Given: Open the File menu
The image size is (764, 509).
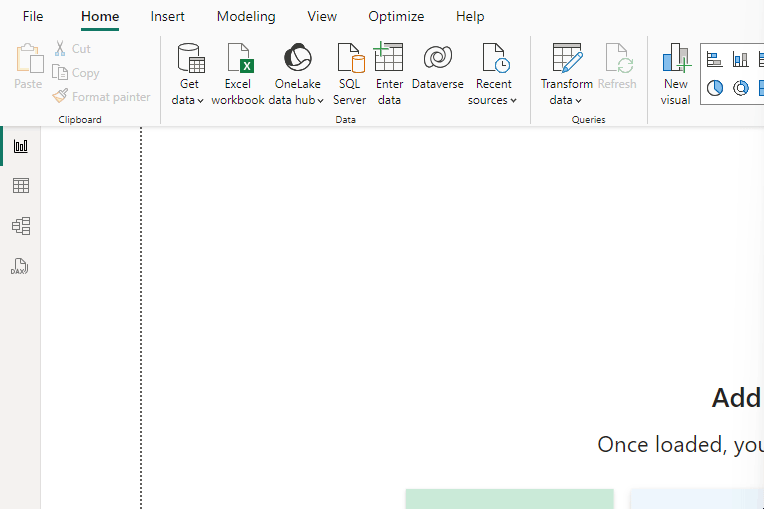Looking at the screenshot, I should (33, 17).
